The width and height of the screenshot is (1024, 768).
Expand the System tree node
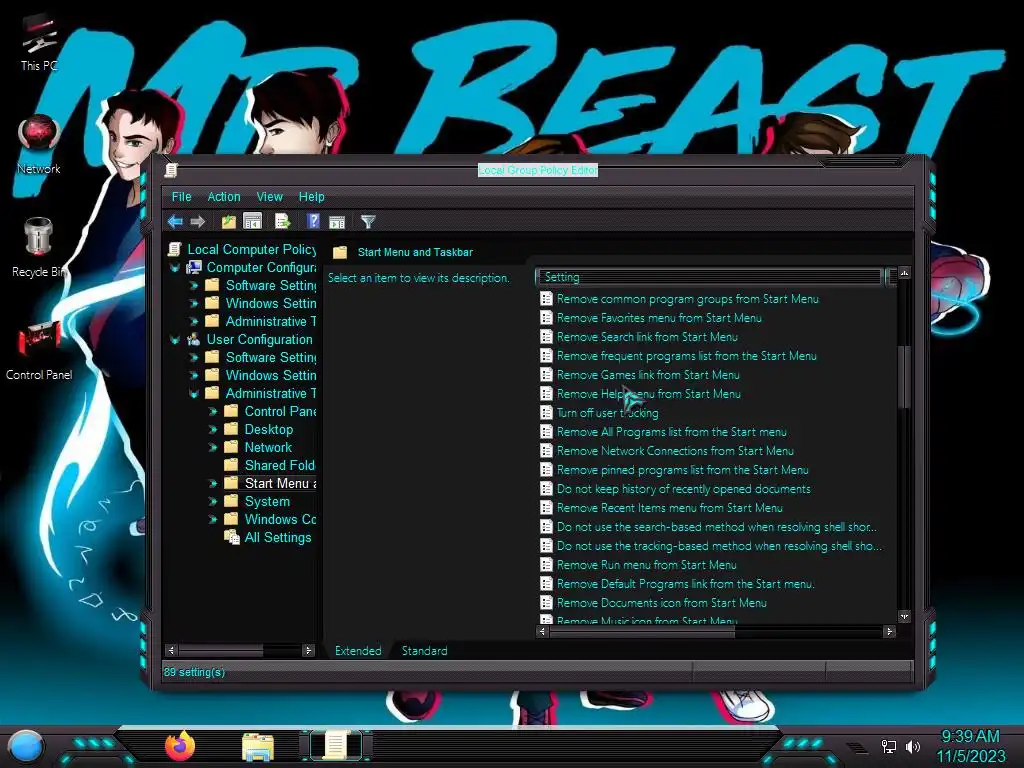pyautogui.click(x=212, y=502)
